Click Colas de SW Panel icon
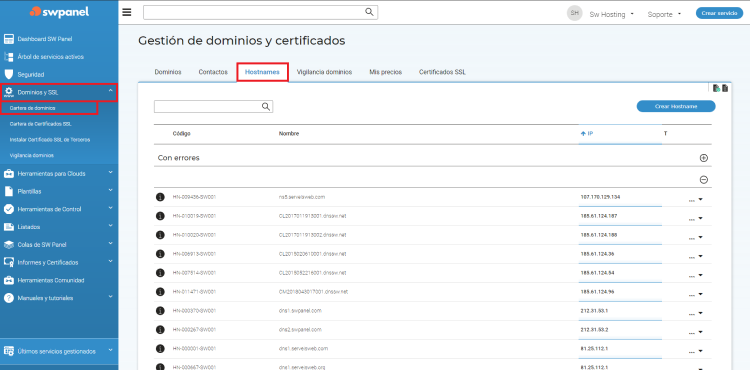Screen dimensions: 750x370 point(9,244)
